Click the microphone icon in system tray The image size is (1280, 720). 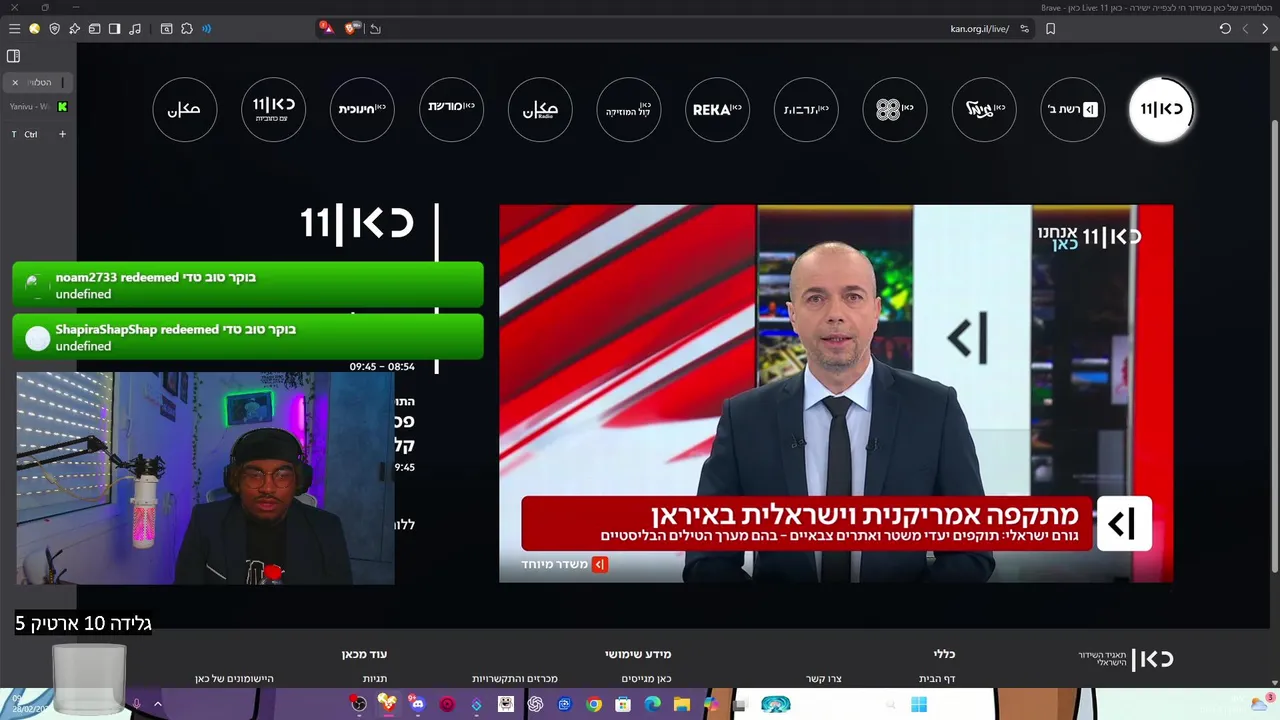pos(136,704)
